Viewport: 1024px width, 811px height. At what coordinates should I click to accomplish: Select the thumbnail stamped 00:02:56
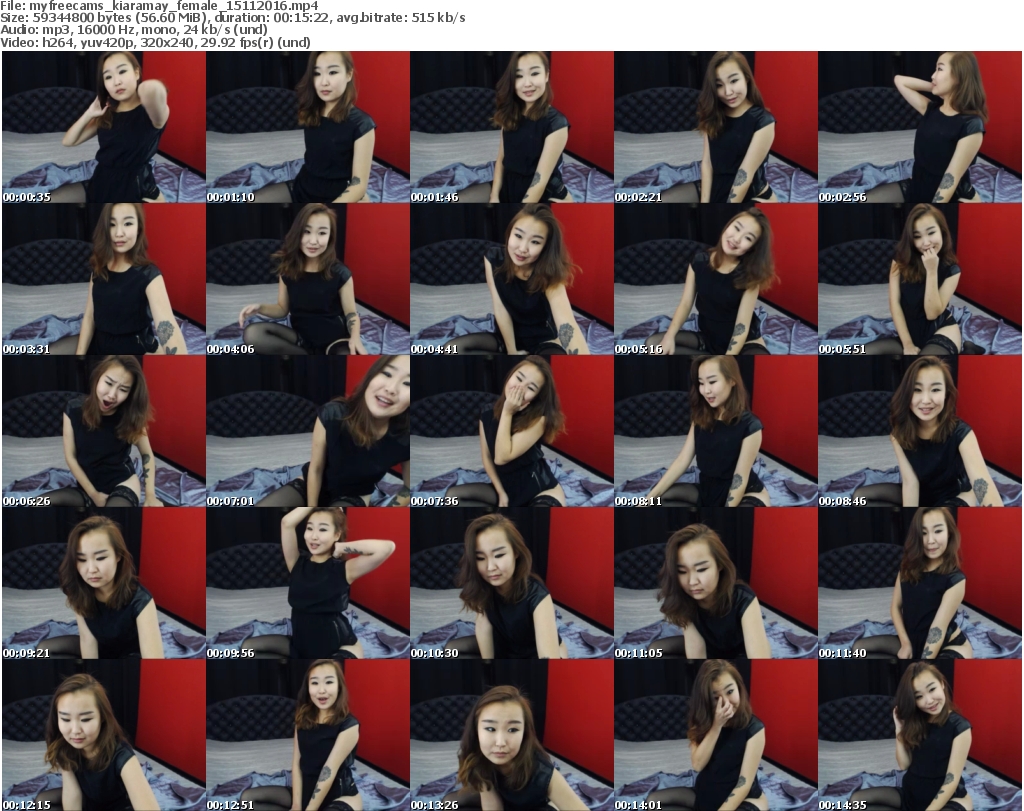click(920, 127)
